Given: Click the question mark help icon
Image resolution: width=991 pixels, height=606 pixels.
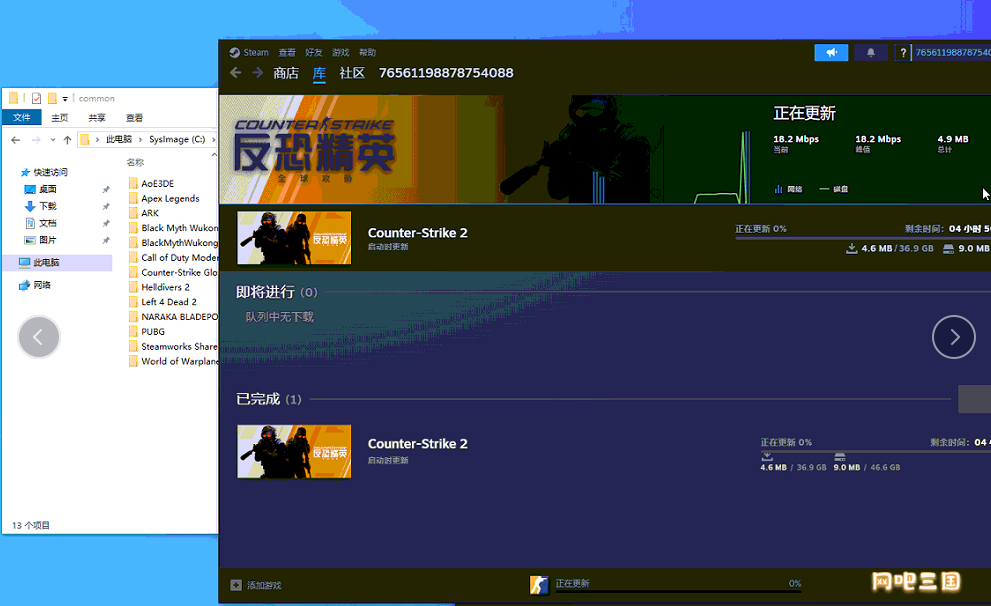Looking at the screenshot, I should tap(903, 52).
